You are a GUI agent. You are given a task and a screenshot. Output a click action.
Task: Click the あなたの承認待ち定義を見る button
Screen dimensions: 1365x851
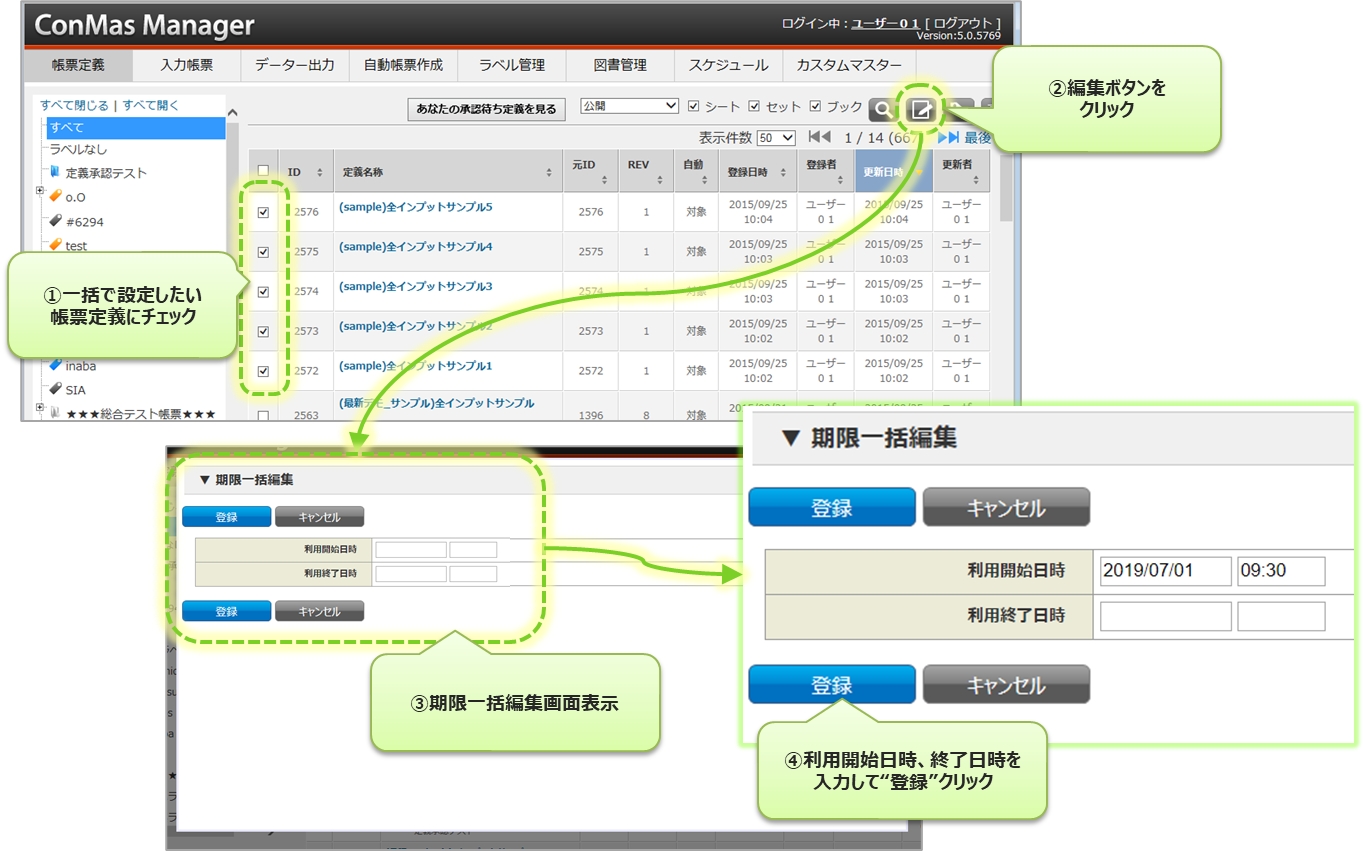coord(487,109)
